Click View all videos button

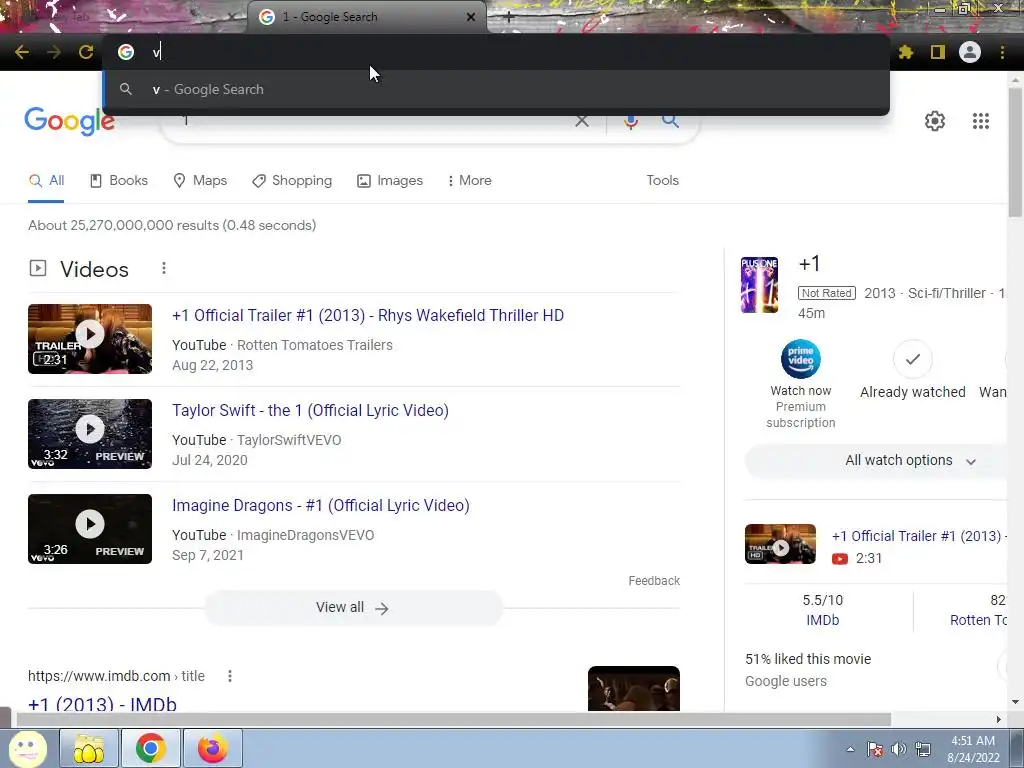[x=353, y=608]
